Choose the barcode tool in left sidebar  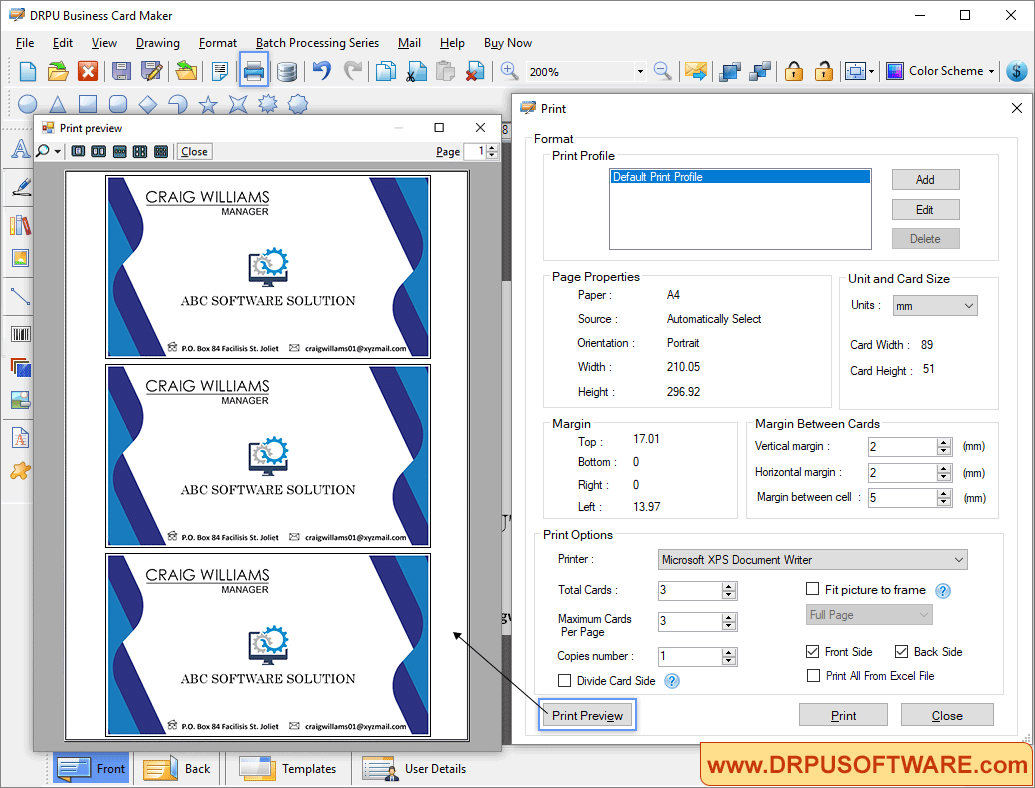pyautogui.click(x=20, y=334)
